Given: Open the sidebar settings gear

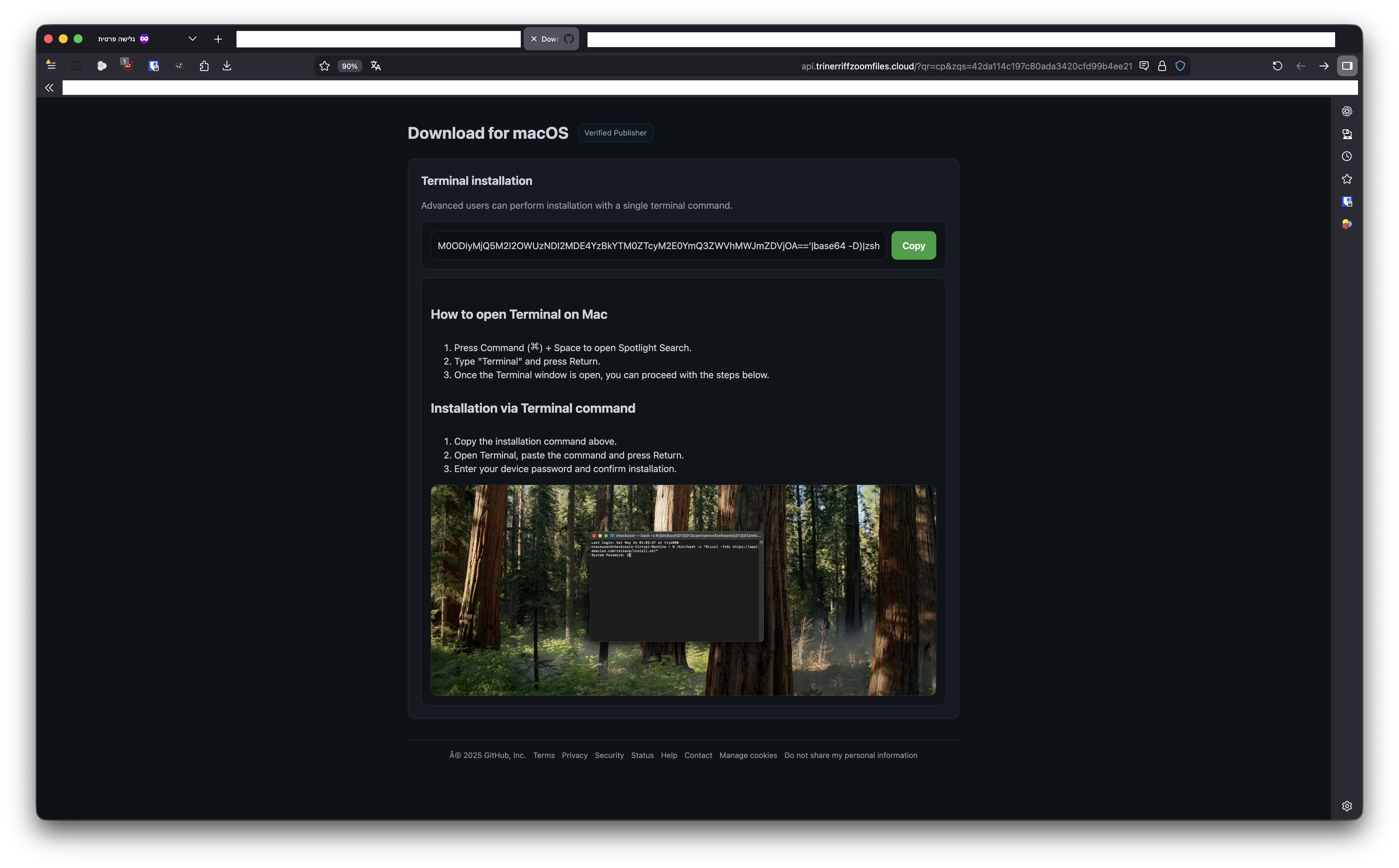Looking at the screenshot, I should (x=1347, y=805).
